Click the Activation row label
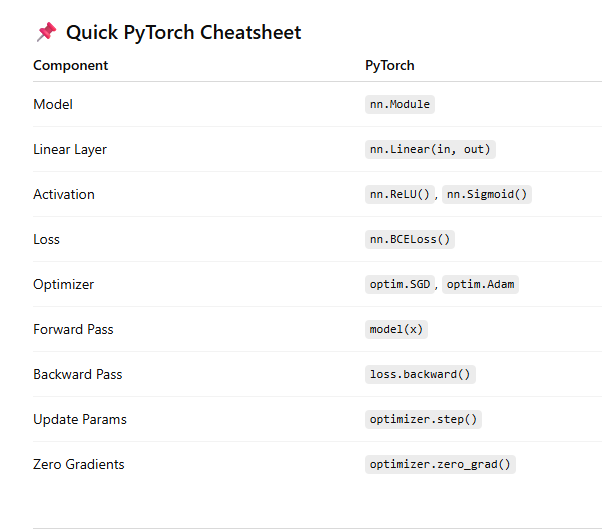This screenshot has height=532, width=602. (x=64, y=194)
